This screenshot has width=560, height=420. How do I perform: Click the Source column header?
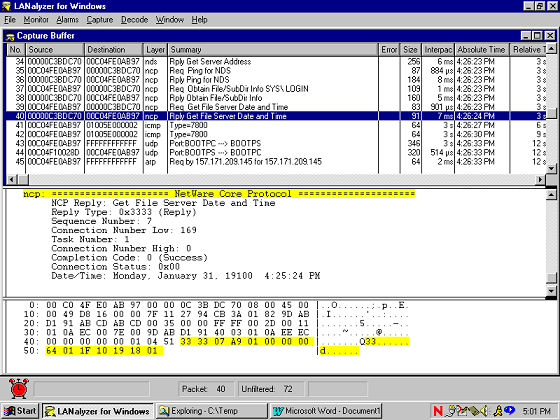(x=55, y=50)
